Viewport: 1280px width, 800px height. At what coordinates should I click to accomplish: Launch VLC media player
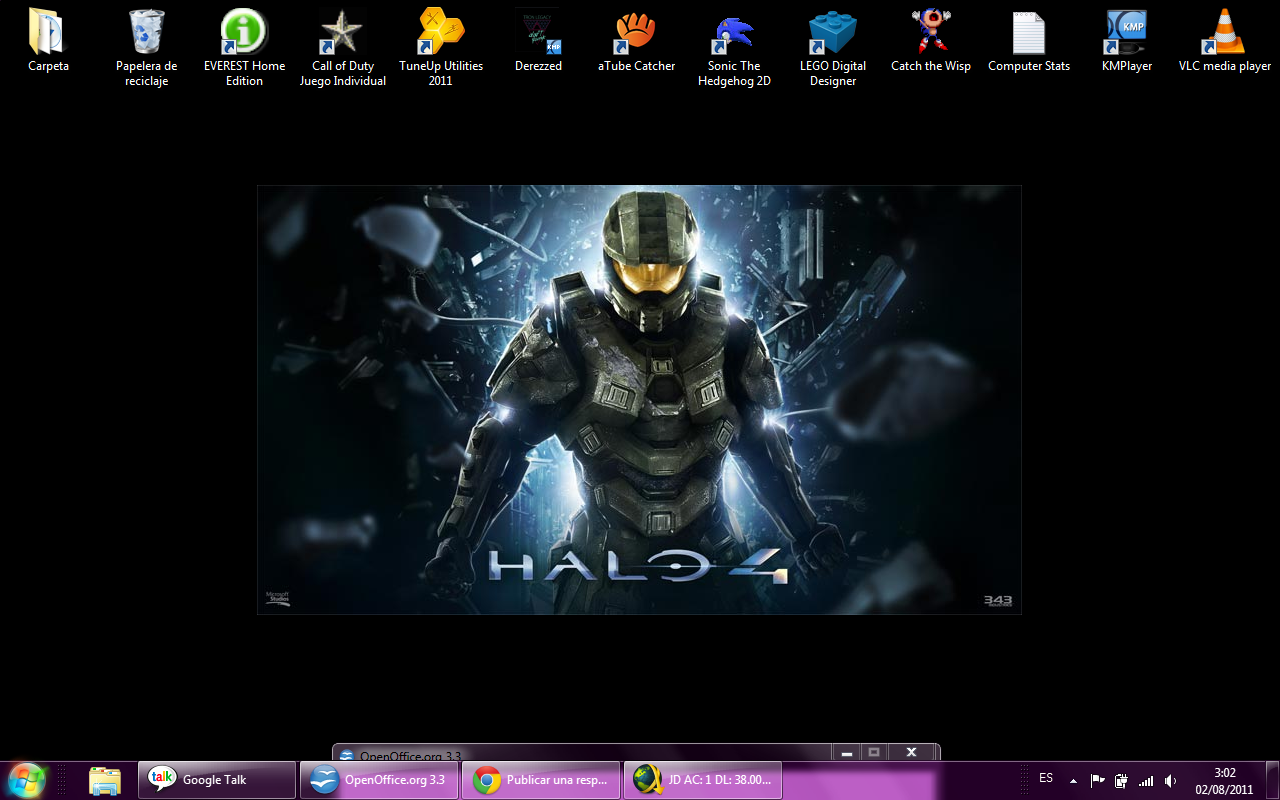pos(1224,30)
